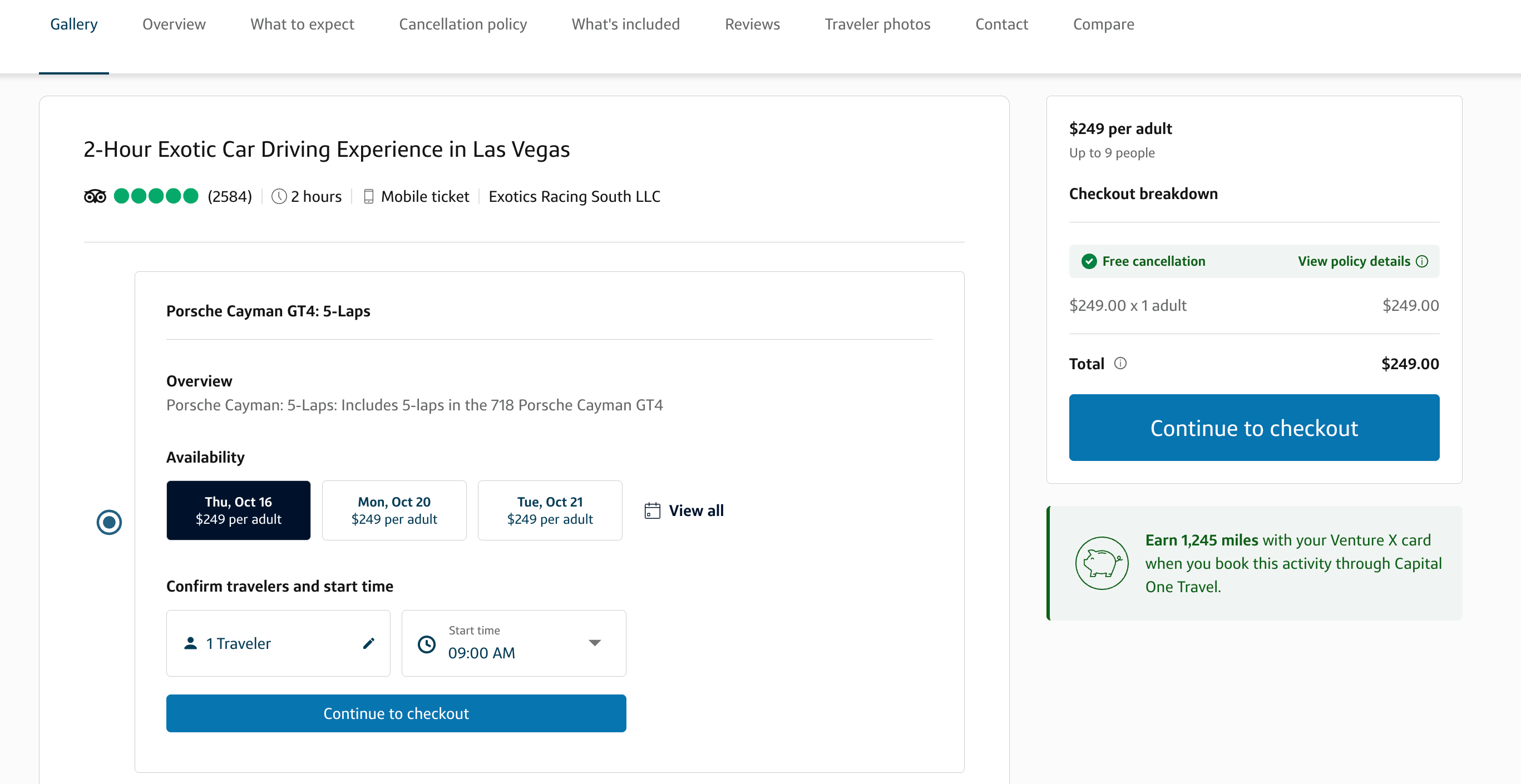Click the TripAdvisor owl logo icon
The image size is (1521, 784).
(95, 196)
